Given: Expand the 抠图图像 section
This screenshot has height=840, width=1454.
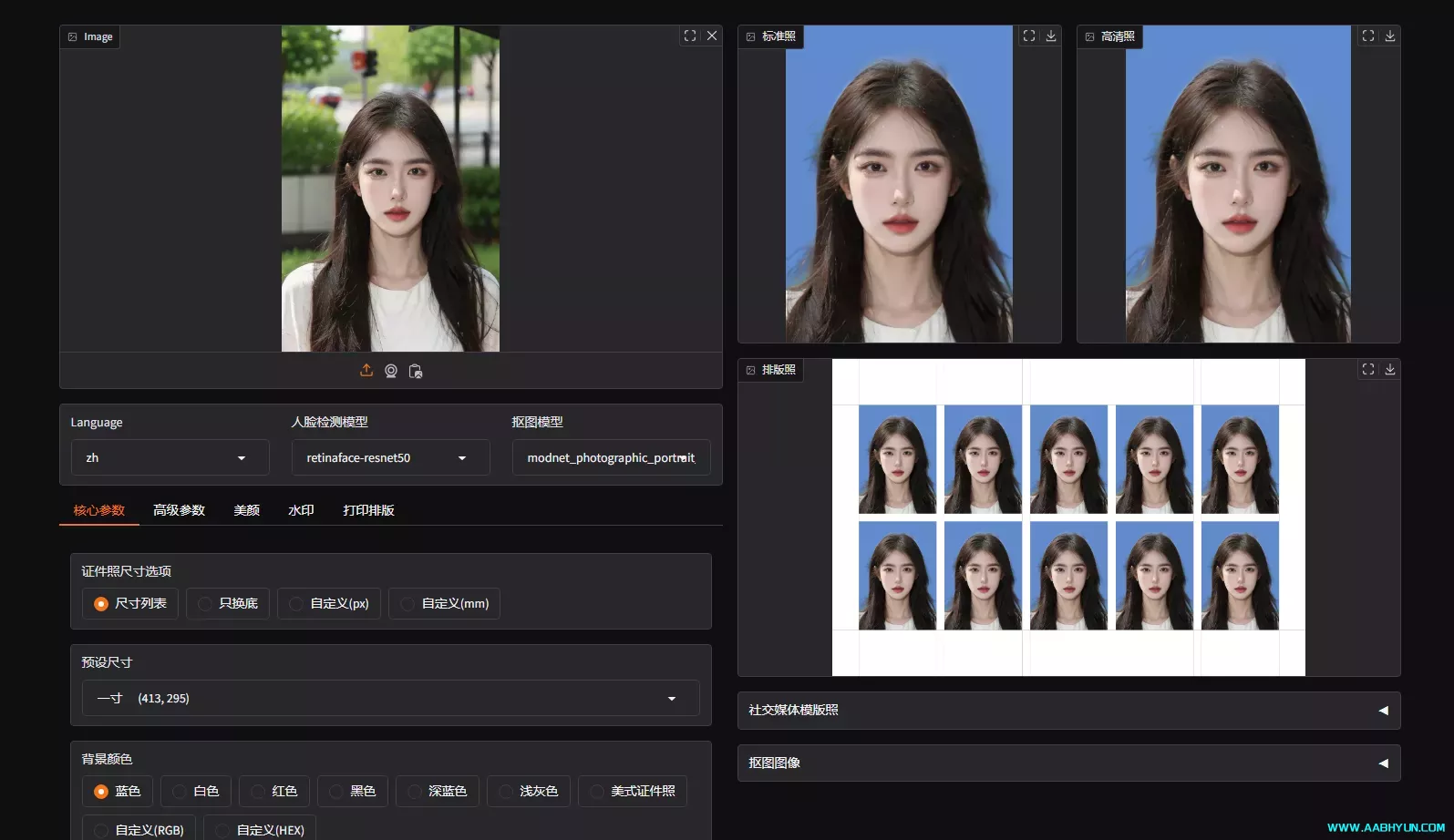Looking at the screenshot, I should [1069, 763].
